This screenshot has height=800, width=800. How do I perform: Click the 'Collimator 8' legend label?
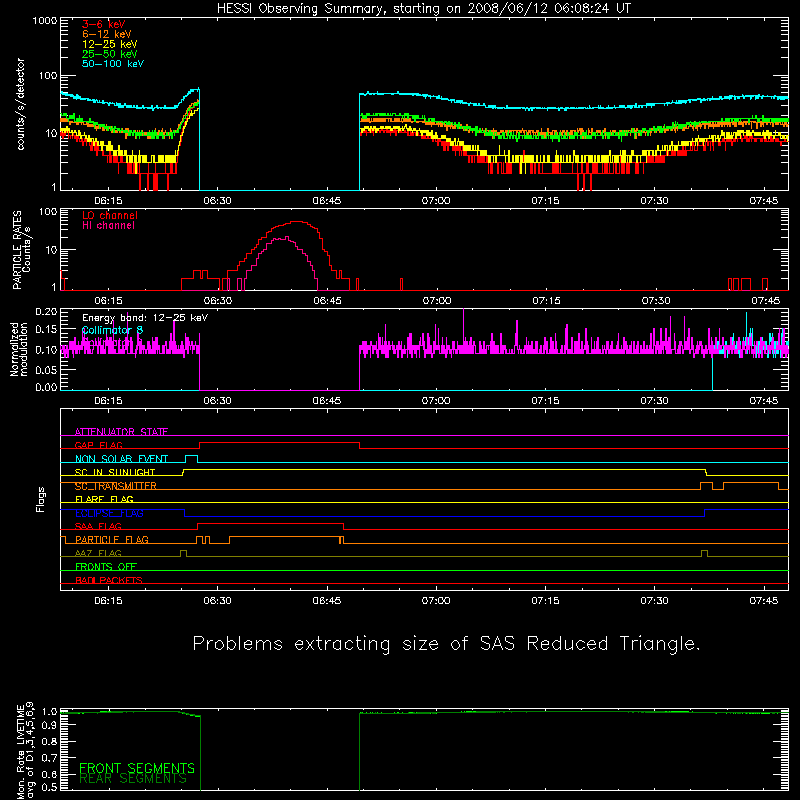point(112,330)
